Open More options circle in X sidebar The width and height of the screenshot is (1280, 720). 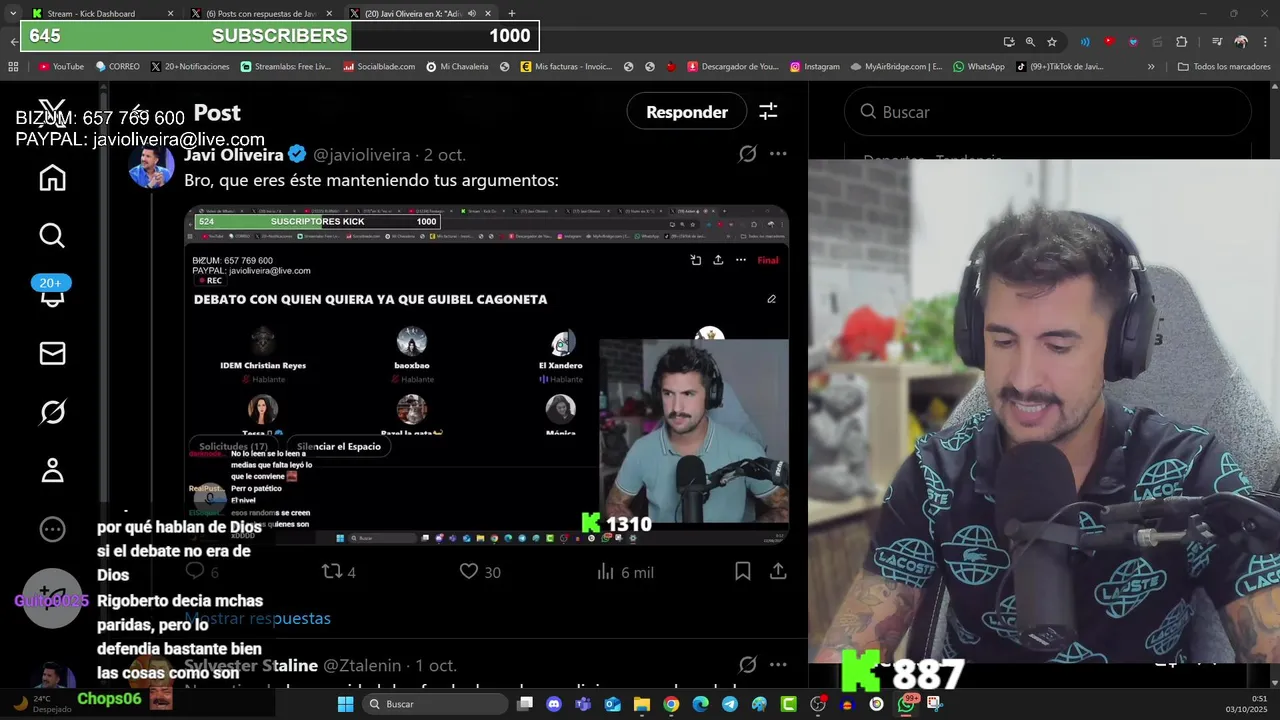[x=52, y=529]
